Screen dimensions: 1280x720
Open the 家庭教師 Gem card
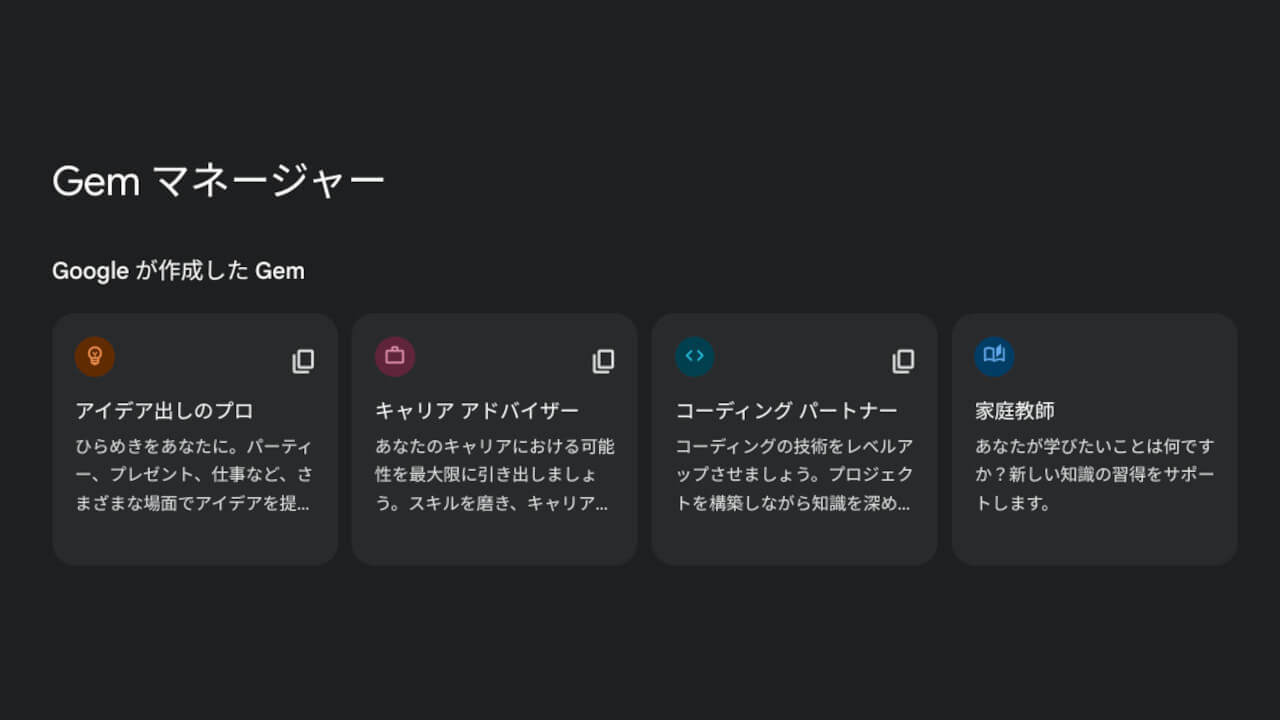(1093, 470)
